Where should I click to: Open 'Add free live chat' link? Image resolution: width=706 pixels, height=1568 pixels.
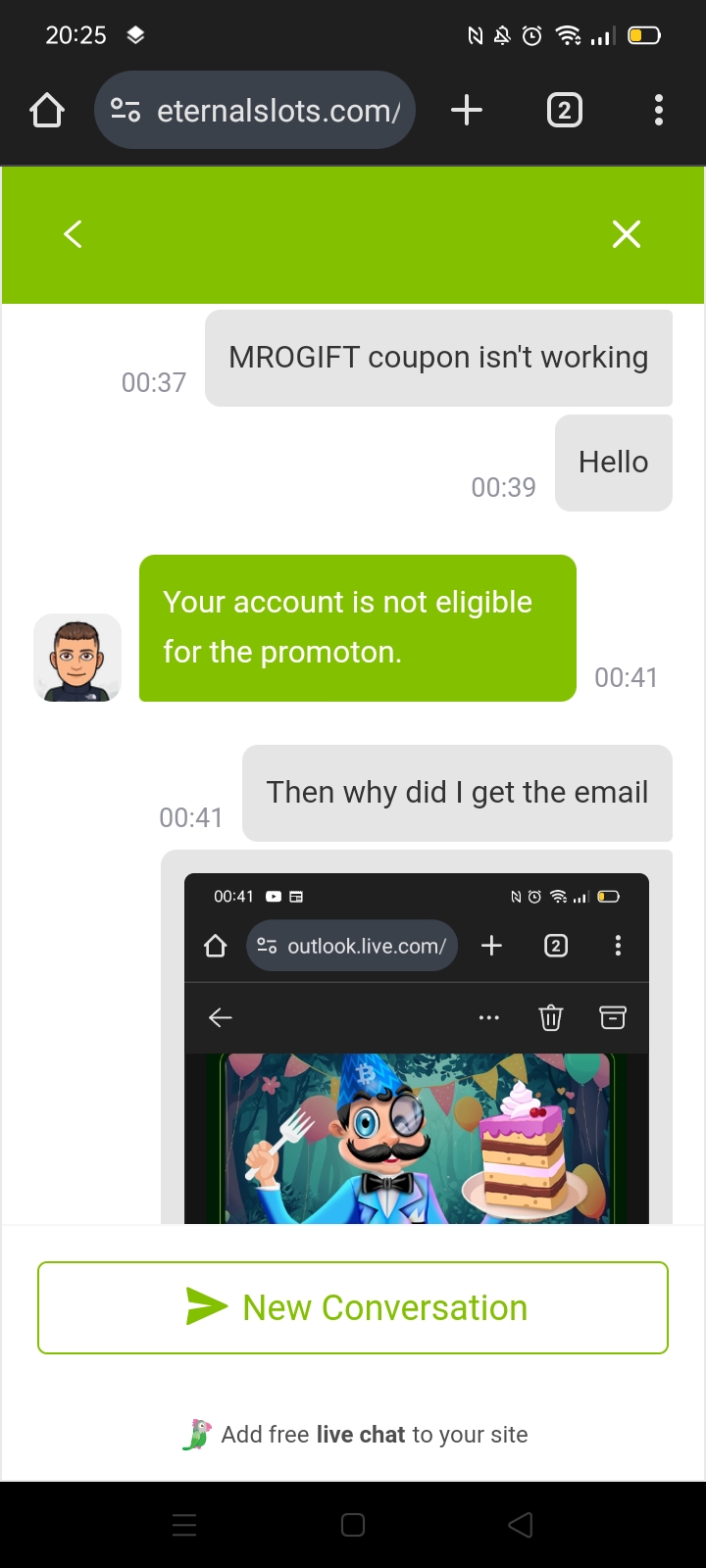375,1435
